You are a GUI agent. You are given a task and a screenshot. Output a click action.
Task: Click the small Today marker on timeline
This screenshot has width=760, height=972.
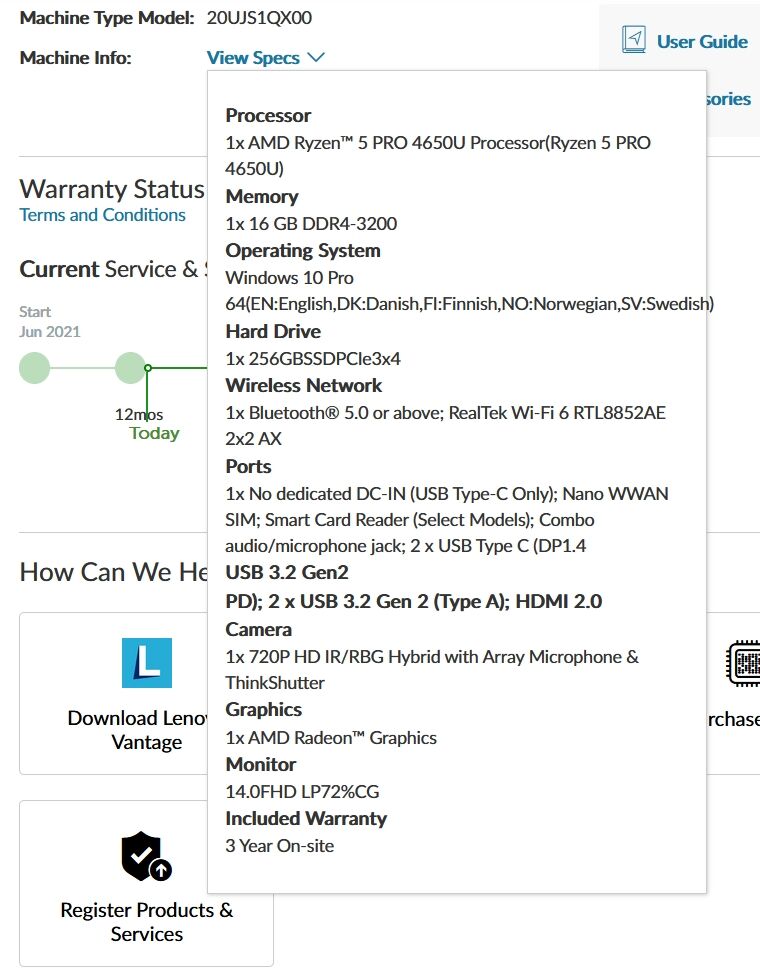click(x=148, y=368)
